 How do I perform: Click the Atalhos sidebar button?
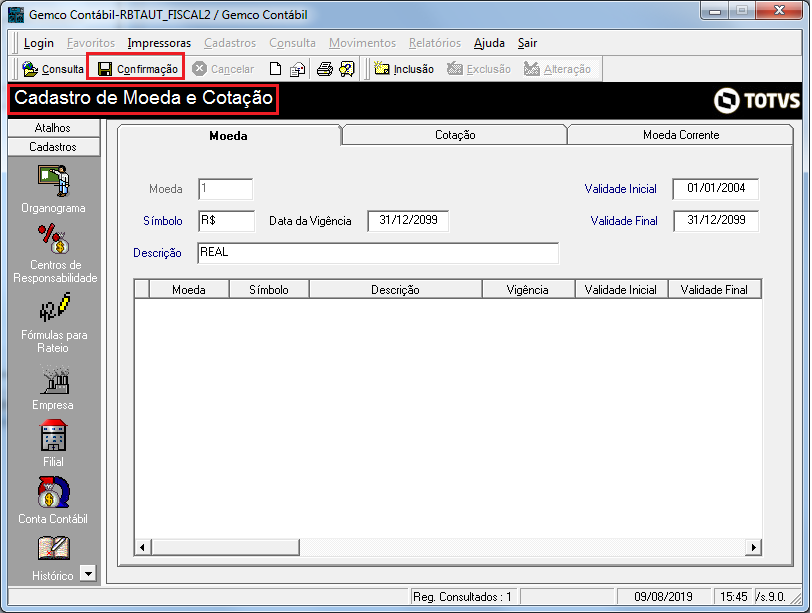pyautogui.click(x=54, y=128)
